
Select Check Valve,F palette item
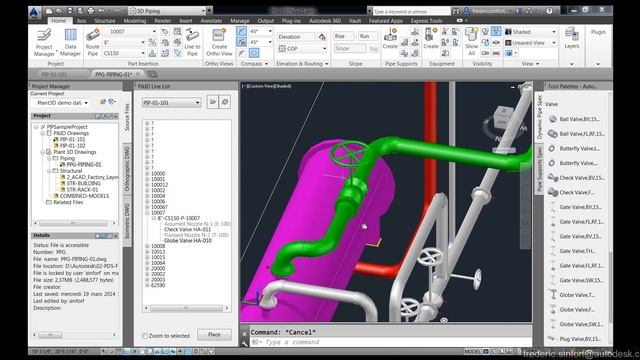click(571, 192)
